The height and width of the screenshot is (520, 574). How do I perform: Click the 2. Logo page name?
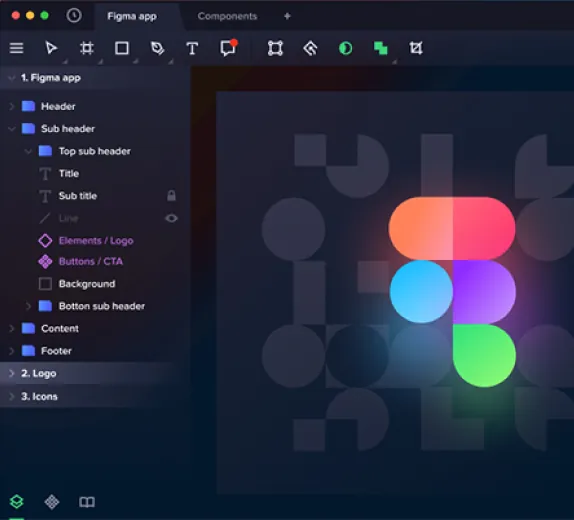[x=39, y=373]
